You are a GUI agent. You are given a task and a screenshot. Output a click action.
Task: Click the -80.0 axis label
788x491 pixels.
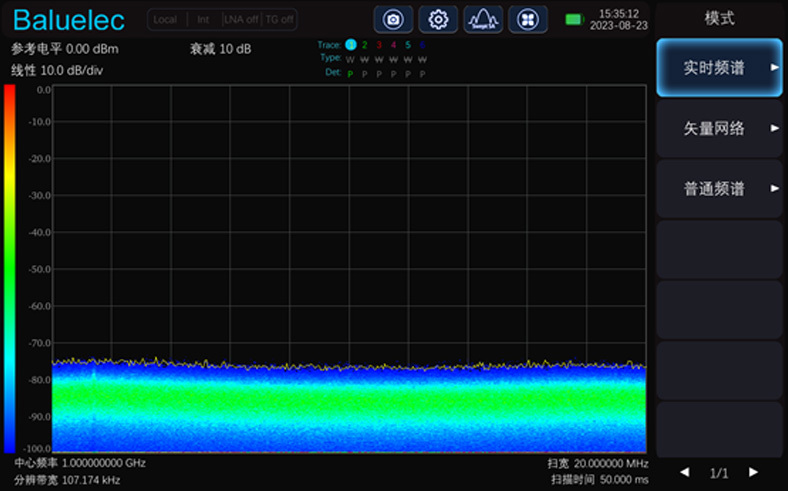(40, 380)
